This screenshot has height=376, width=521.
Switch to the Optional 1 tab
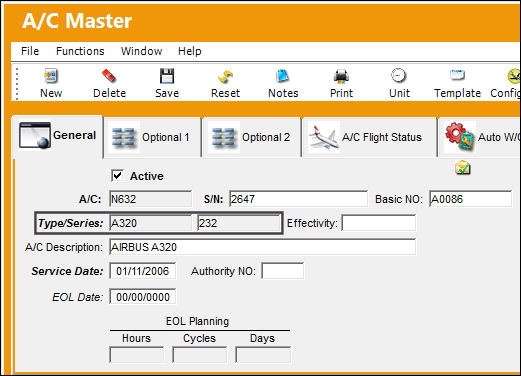pyautogui.click(x=153, y=137)
